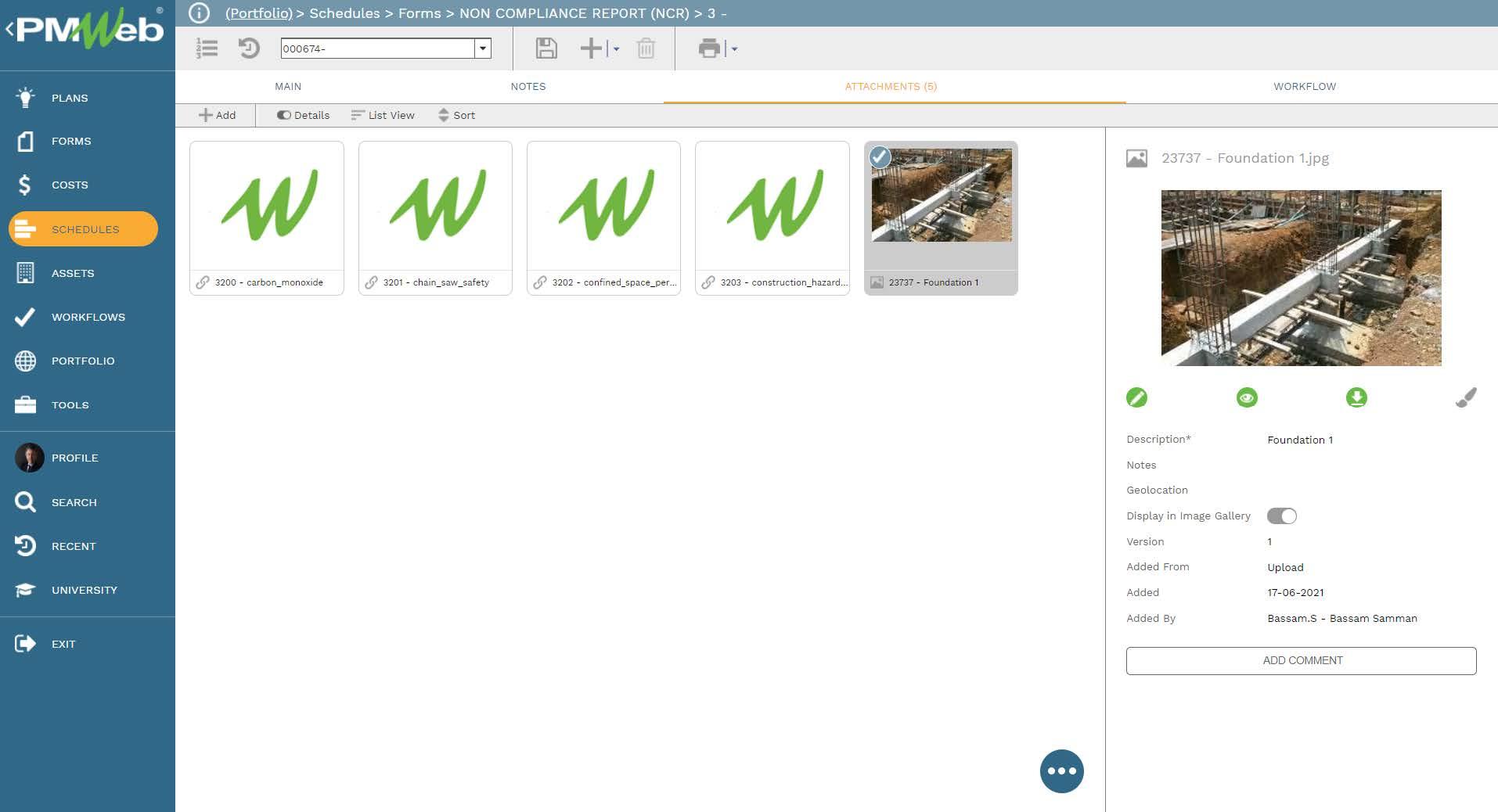The width and height of the screenshot is (1498, 812).
Task: Select the 3203 - construction_hazard attachment card
Action: coord(772,217)
